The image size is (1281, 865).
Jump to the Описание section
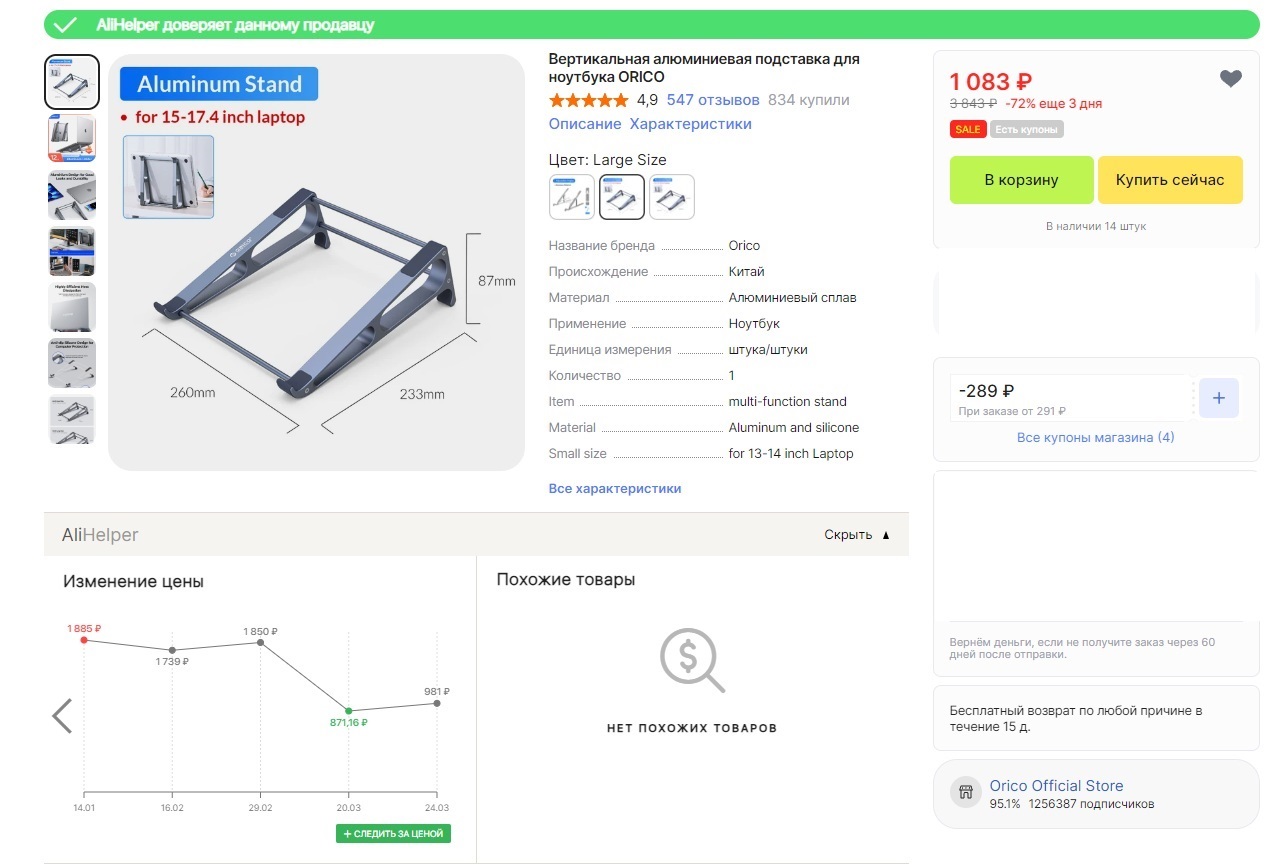585,124
